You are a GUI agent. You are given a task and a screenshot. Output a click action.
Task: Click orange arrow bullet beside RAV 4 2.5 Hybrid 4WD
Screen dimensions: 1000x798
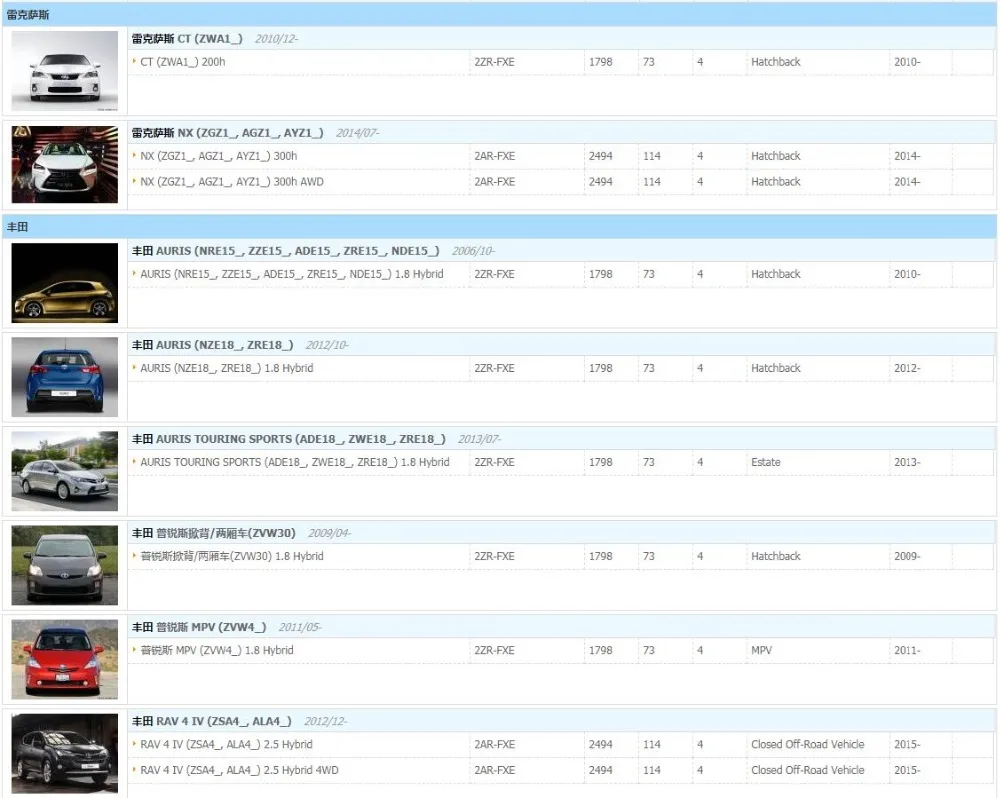(134, 769)
